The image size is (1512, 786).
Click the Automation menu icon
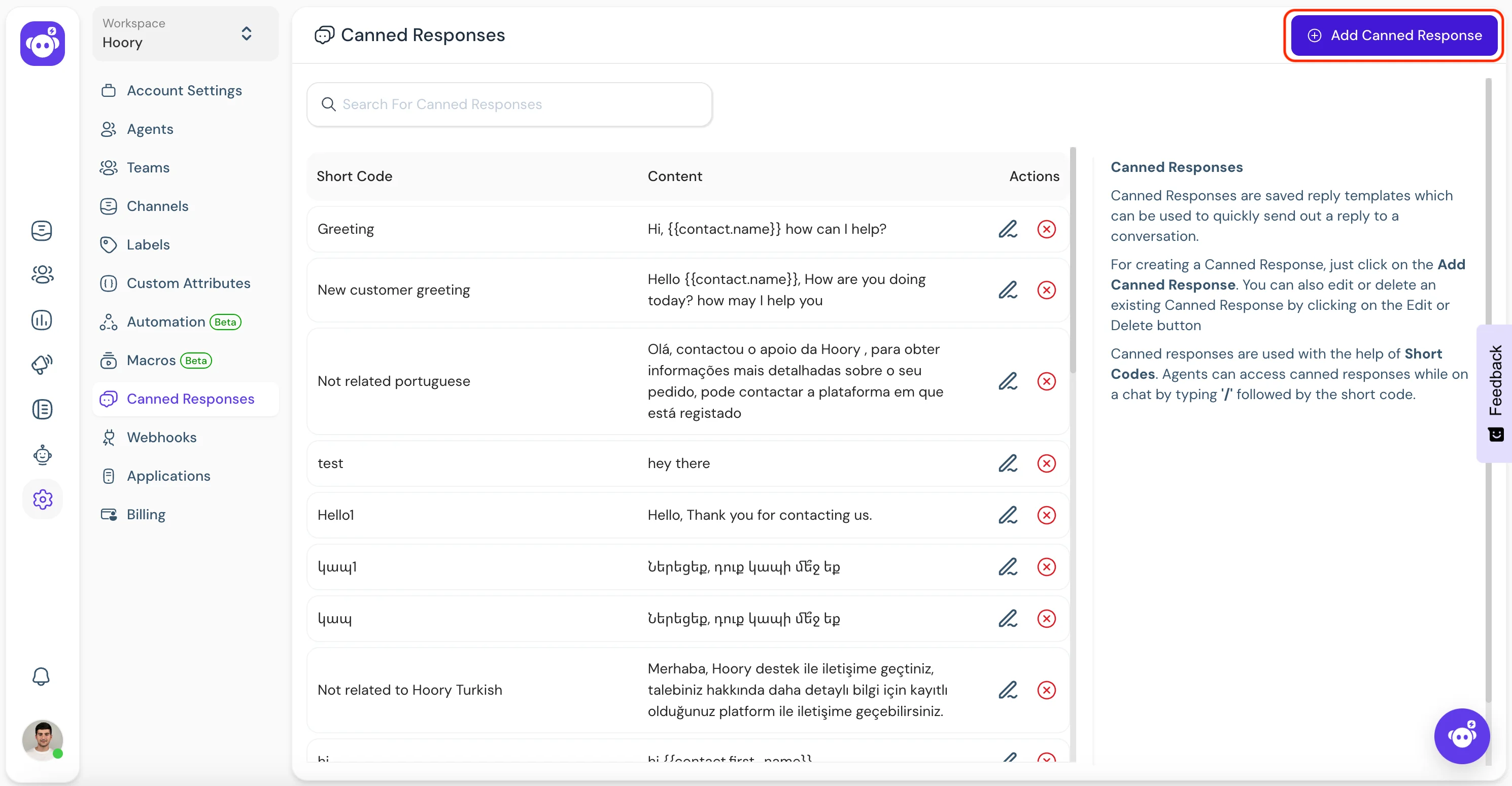(109, 321)
